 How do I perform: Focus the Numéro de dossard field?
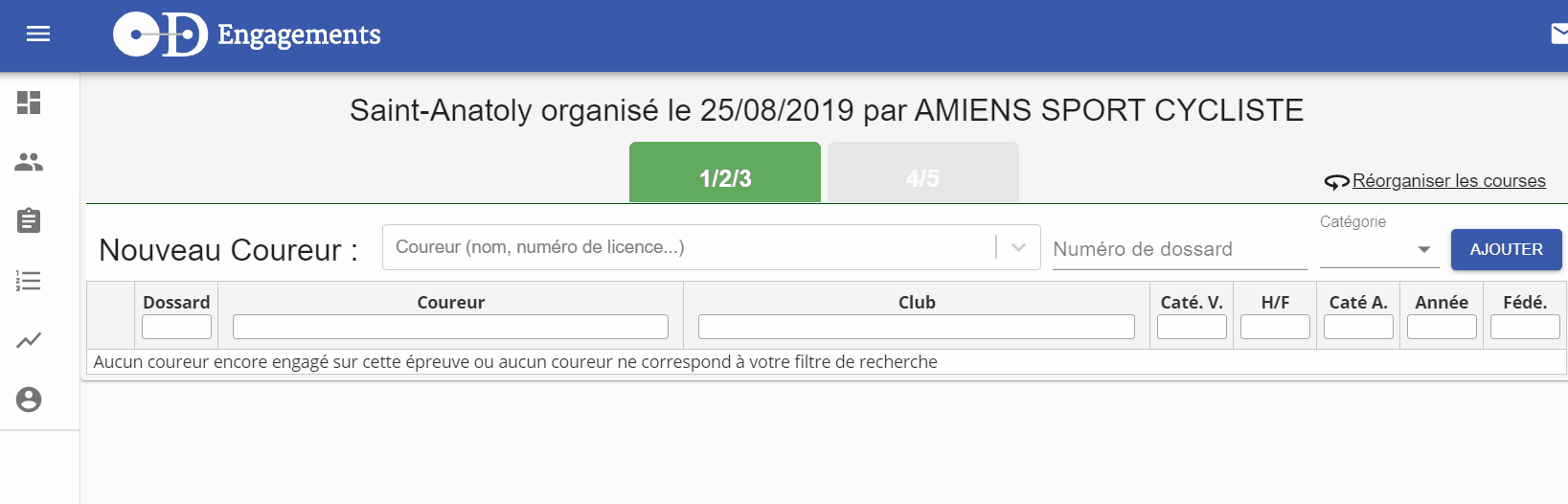click(1180, 249)
